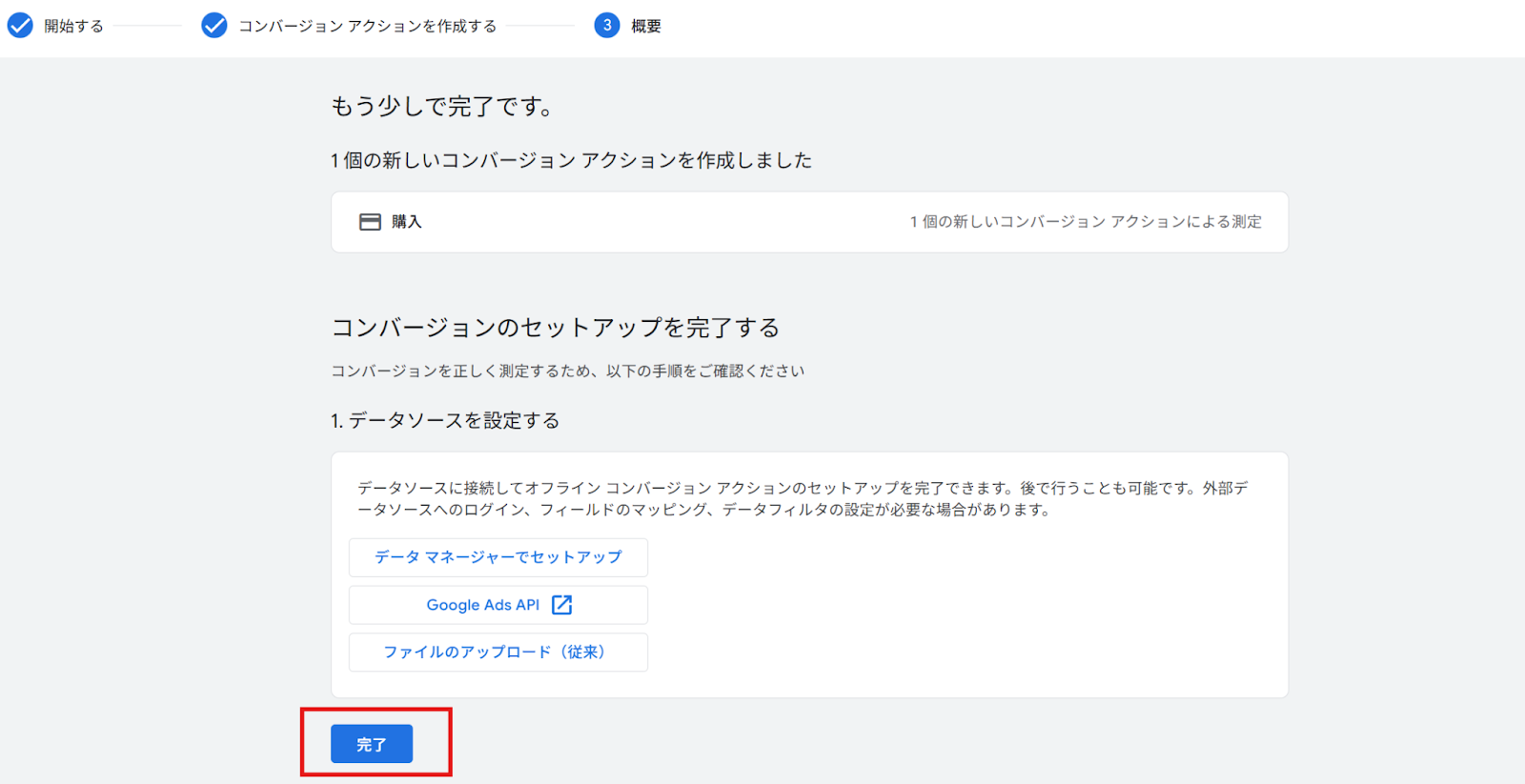Choose データ マネージャーでセットアップ
The height and width of the screenshot is (784, 1525).
pos(498,557)
